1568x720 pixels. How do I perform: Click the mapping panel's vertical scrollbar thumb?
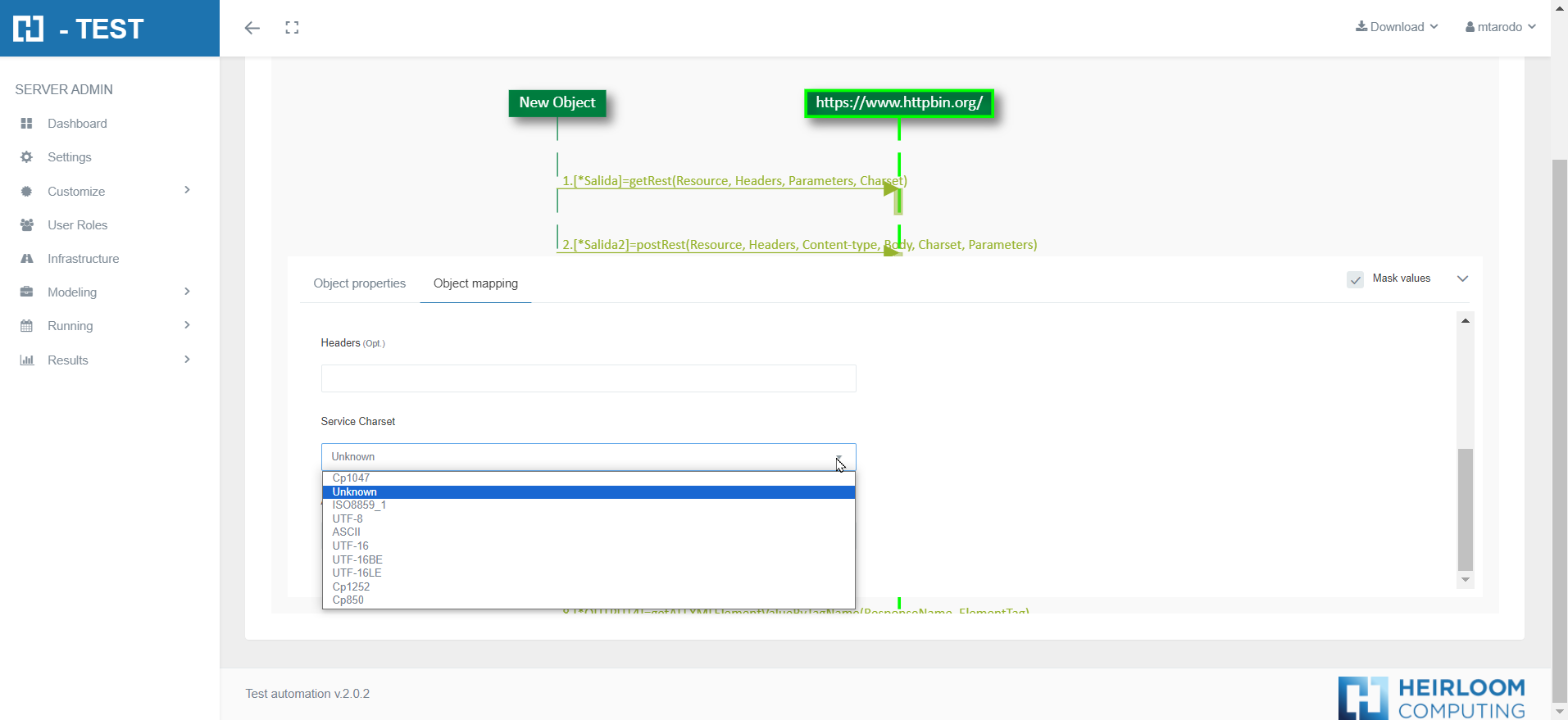(x=1466, y=509)
